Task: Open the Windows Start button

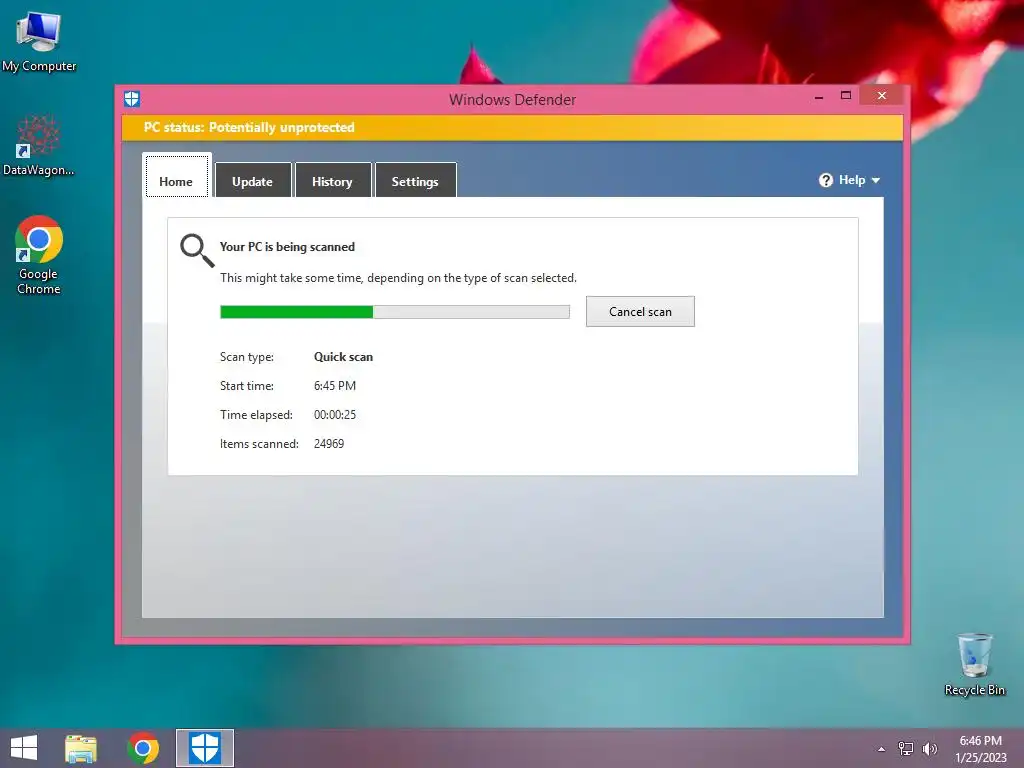Action: 24,748
